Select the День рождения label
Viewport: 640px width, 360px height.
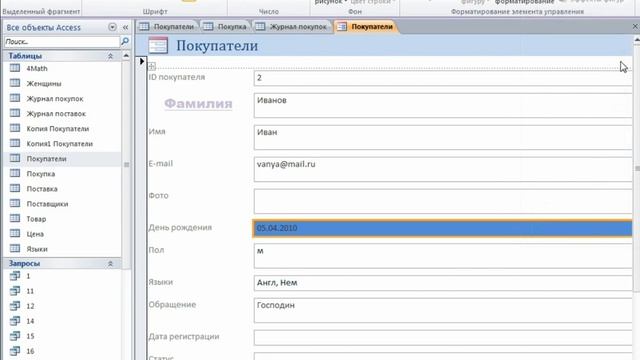[180, 227]
